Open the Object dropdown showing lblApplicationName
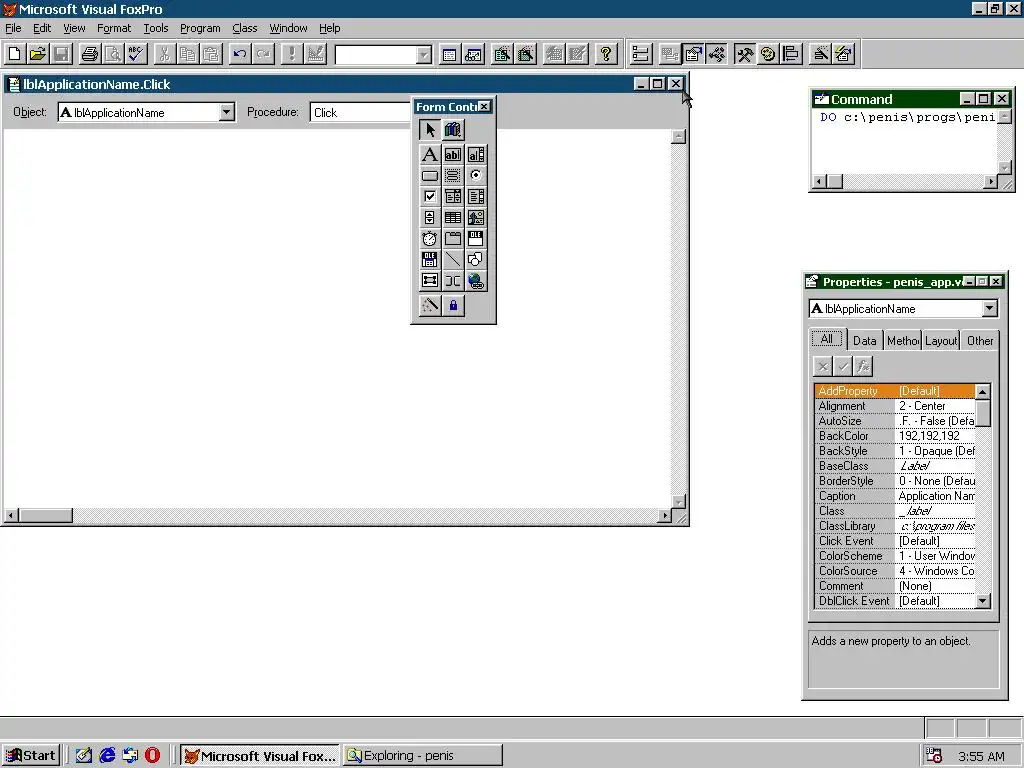The height and width of the screenshot is (768, 1024). click(227, 112)
